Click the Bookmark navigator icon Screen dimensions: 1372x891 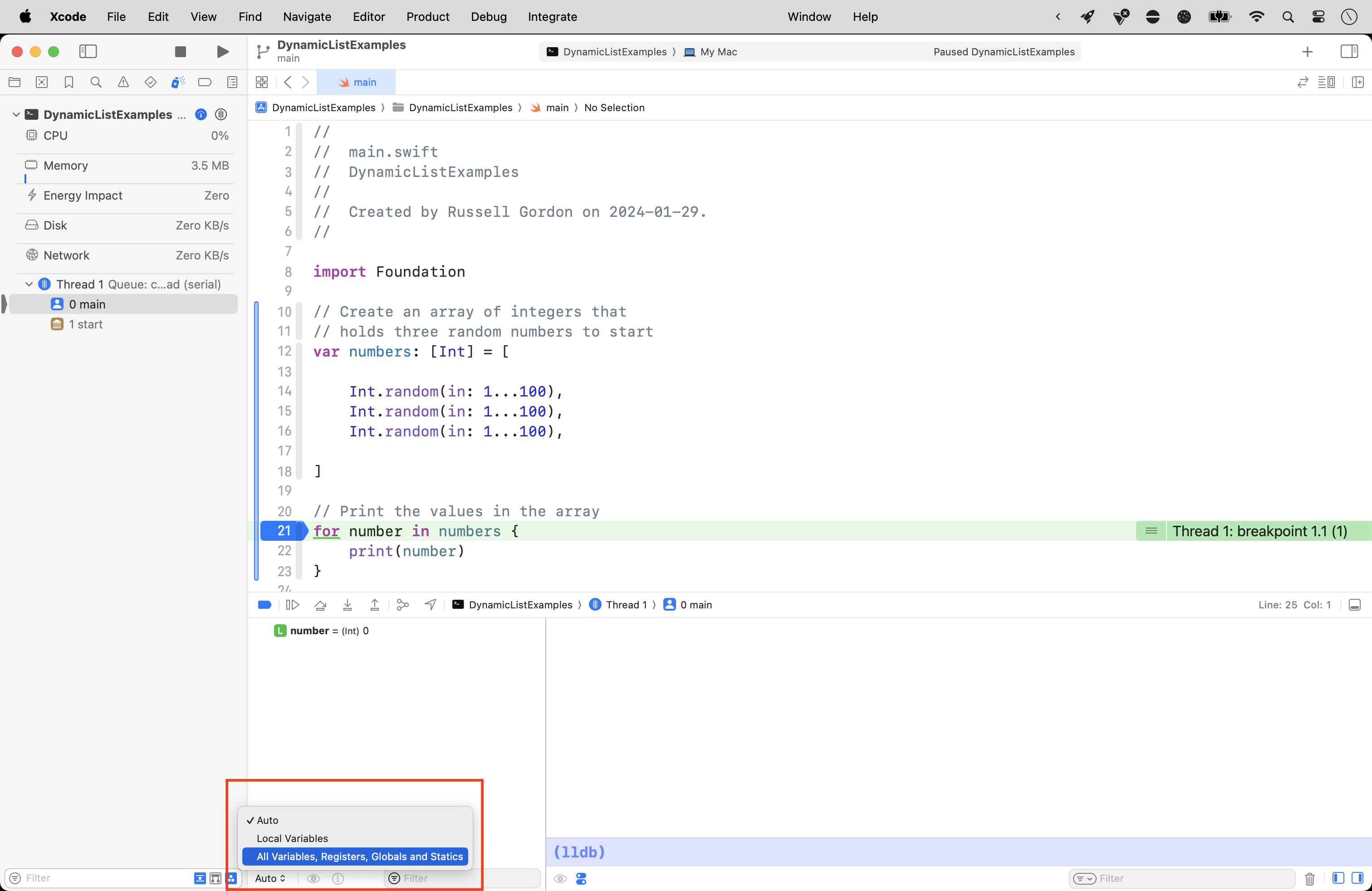69,82
